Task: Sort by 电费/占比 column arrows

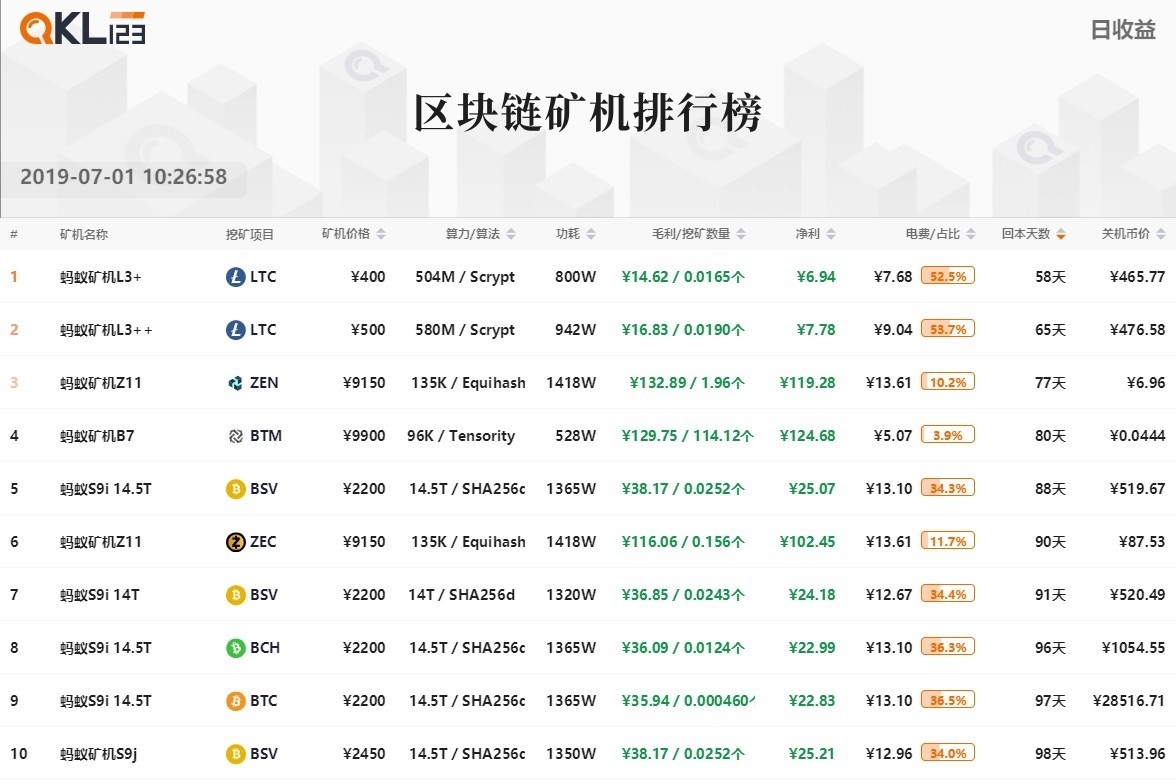Action: pyautogui.click(x=970, y=234)
